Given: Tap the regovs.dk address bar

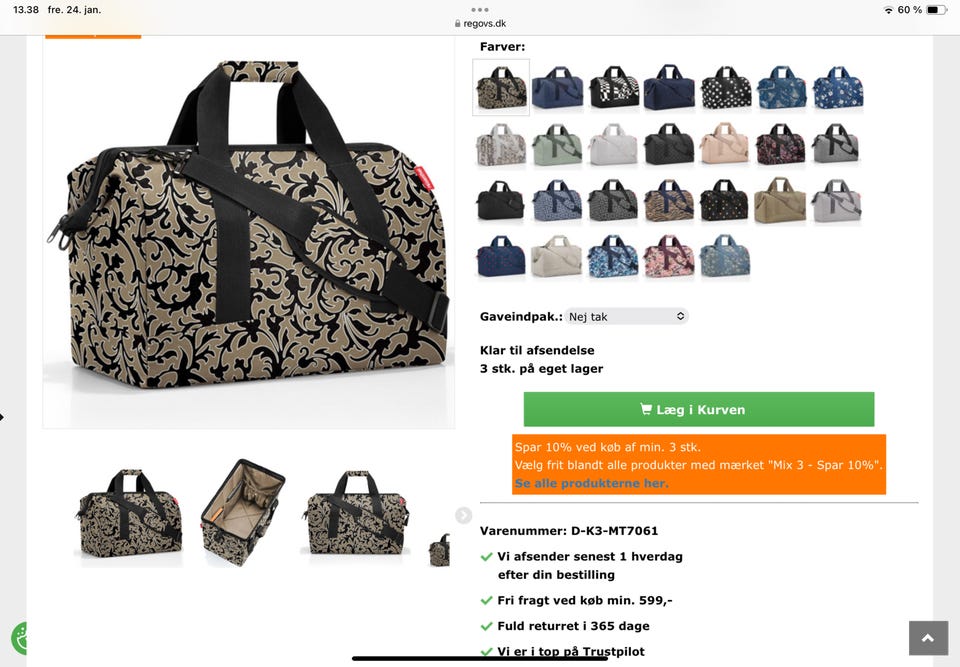Looking at the screenshot, I should [x=480, y=23].
